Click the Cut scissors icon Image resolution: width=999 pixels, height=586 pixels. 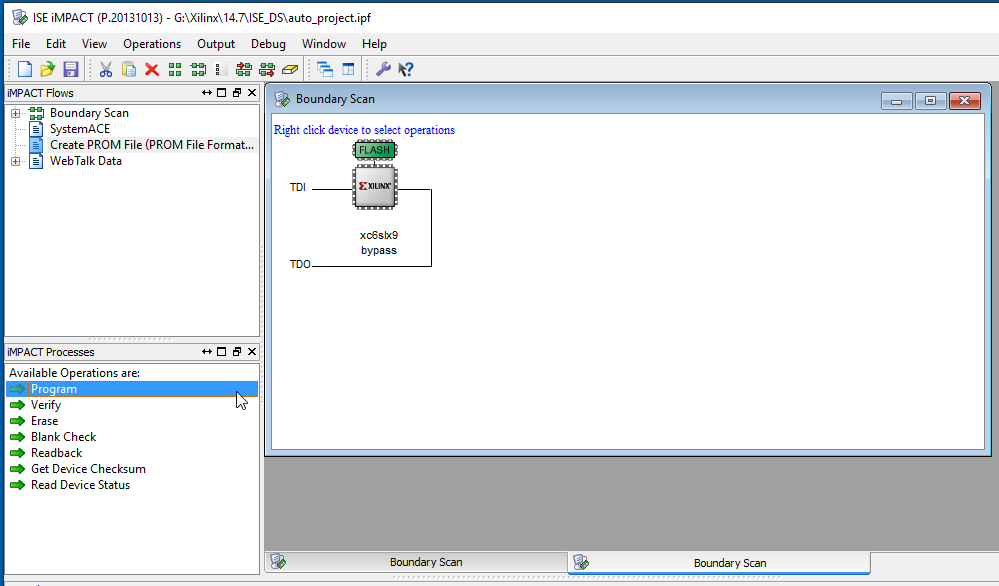click(105, 69)
